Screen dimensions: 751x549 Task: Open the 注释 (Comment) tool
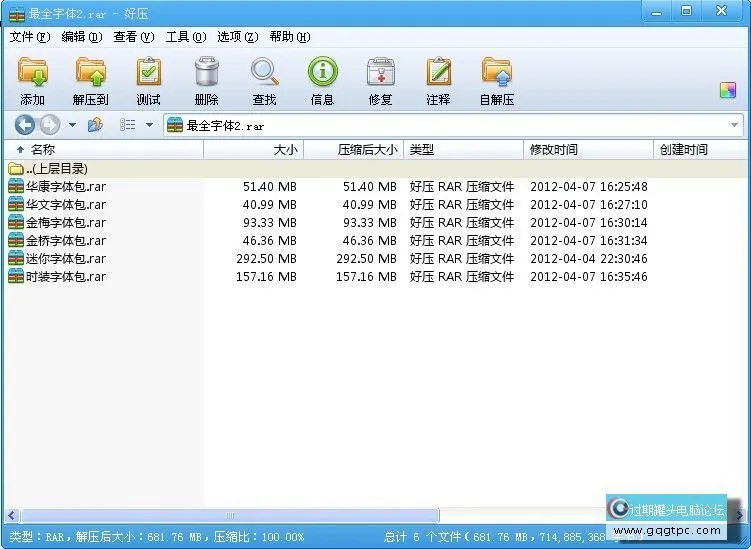coord(439,72)
